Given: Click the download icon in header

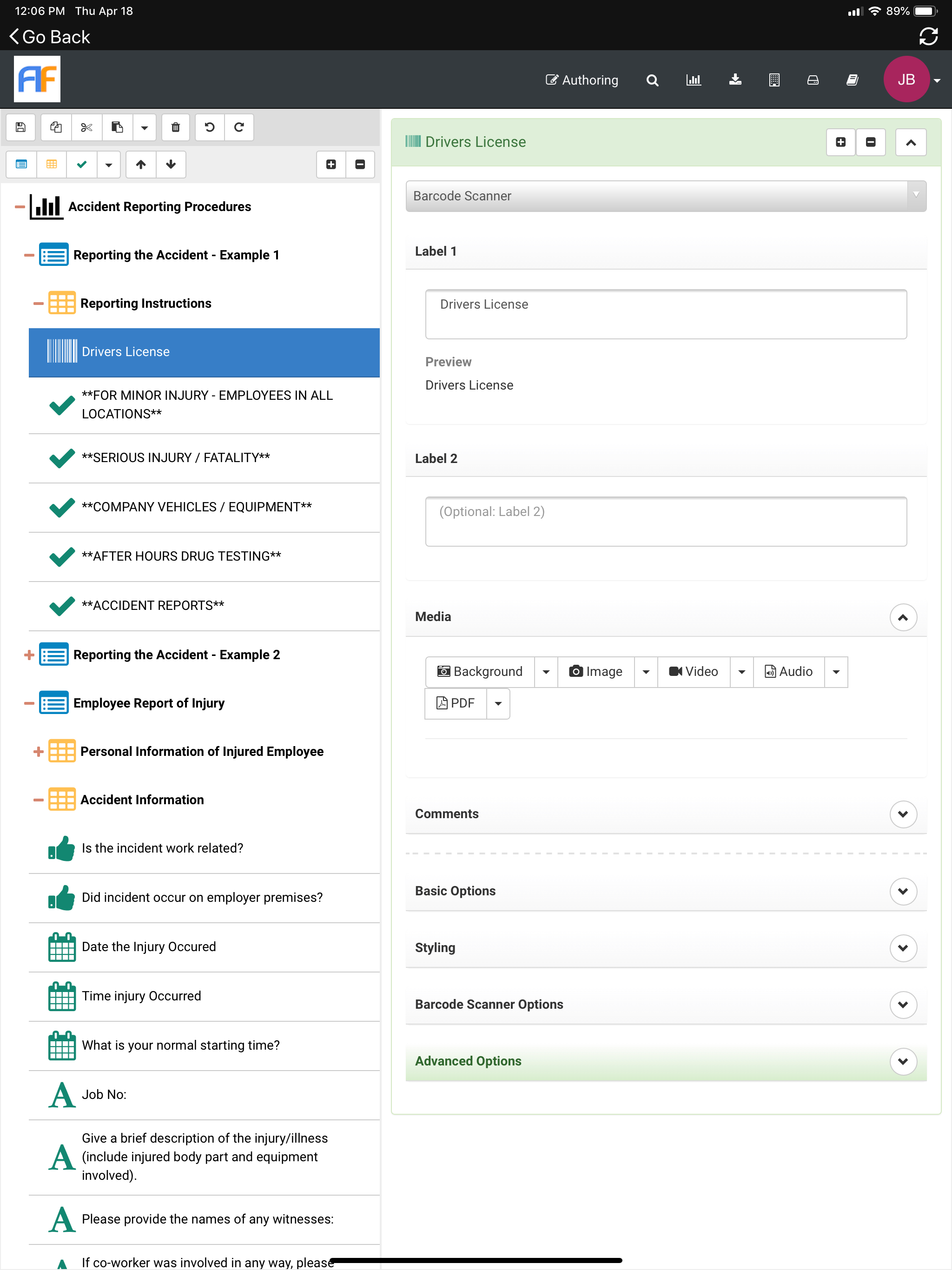Looking at the screenshot, I should point(735,80).
